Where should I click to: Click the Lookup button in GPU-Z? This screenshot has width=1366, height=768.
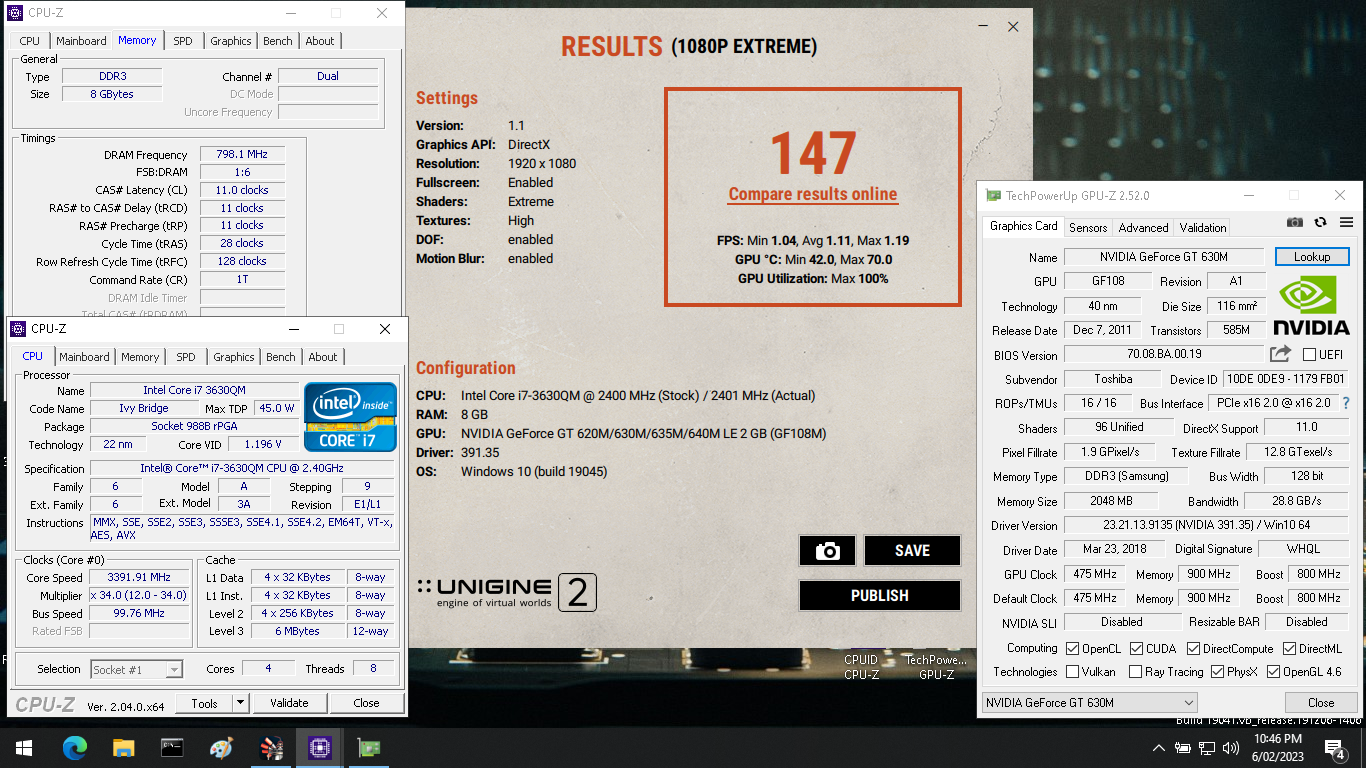coord(1312,257)
